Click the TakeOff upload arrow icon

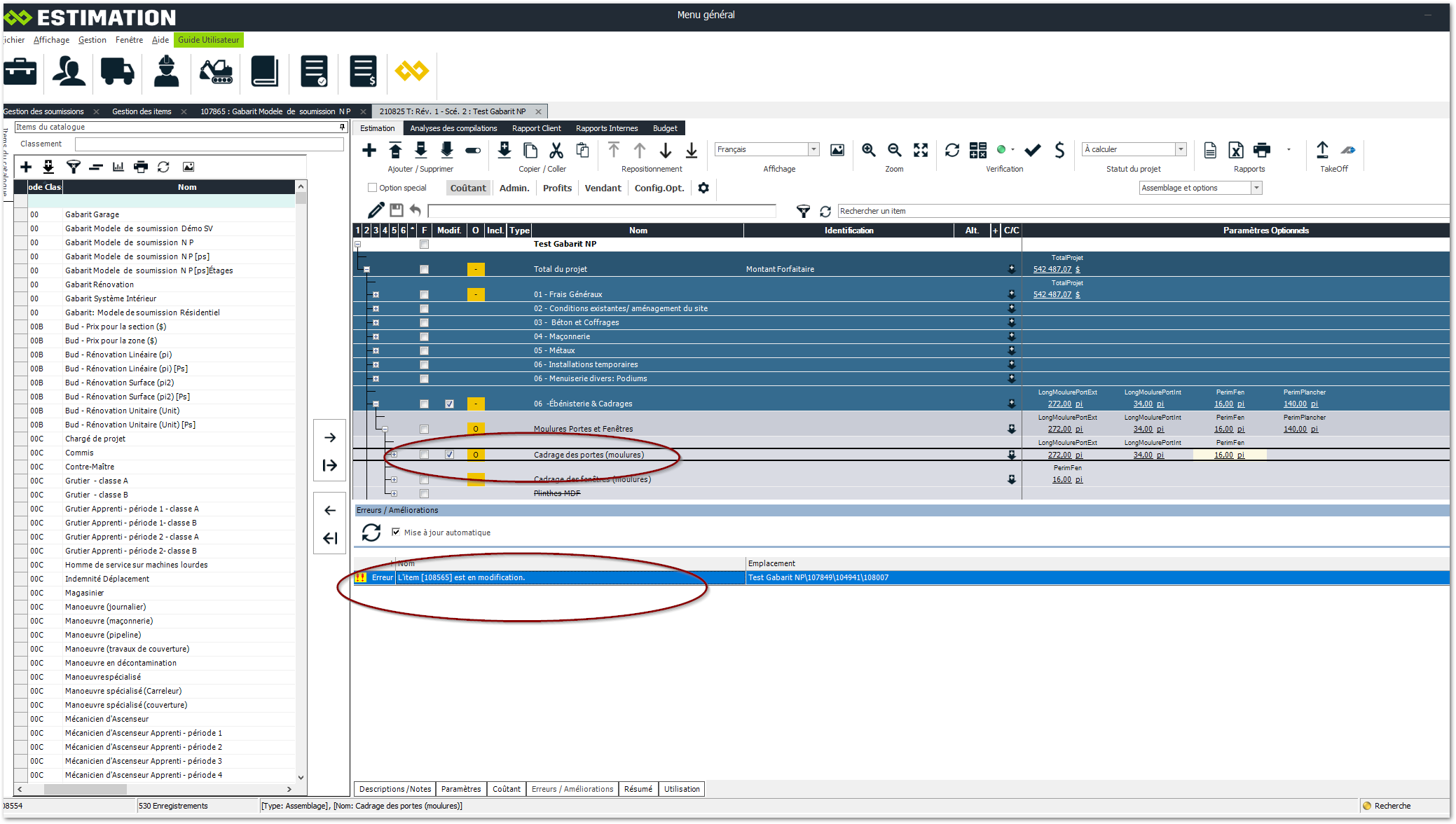click(1322, 150)
